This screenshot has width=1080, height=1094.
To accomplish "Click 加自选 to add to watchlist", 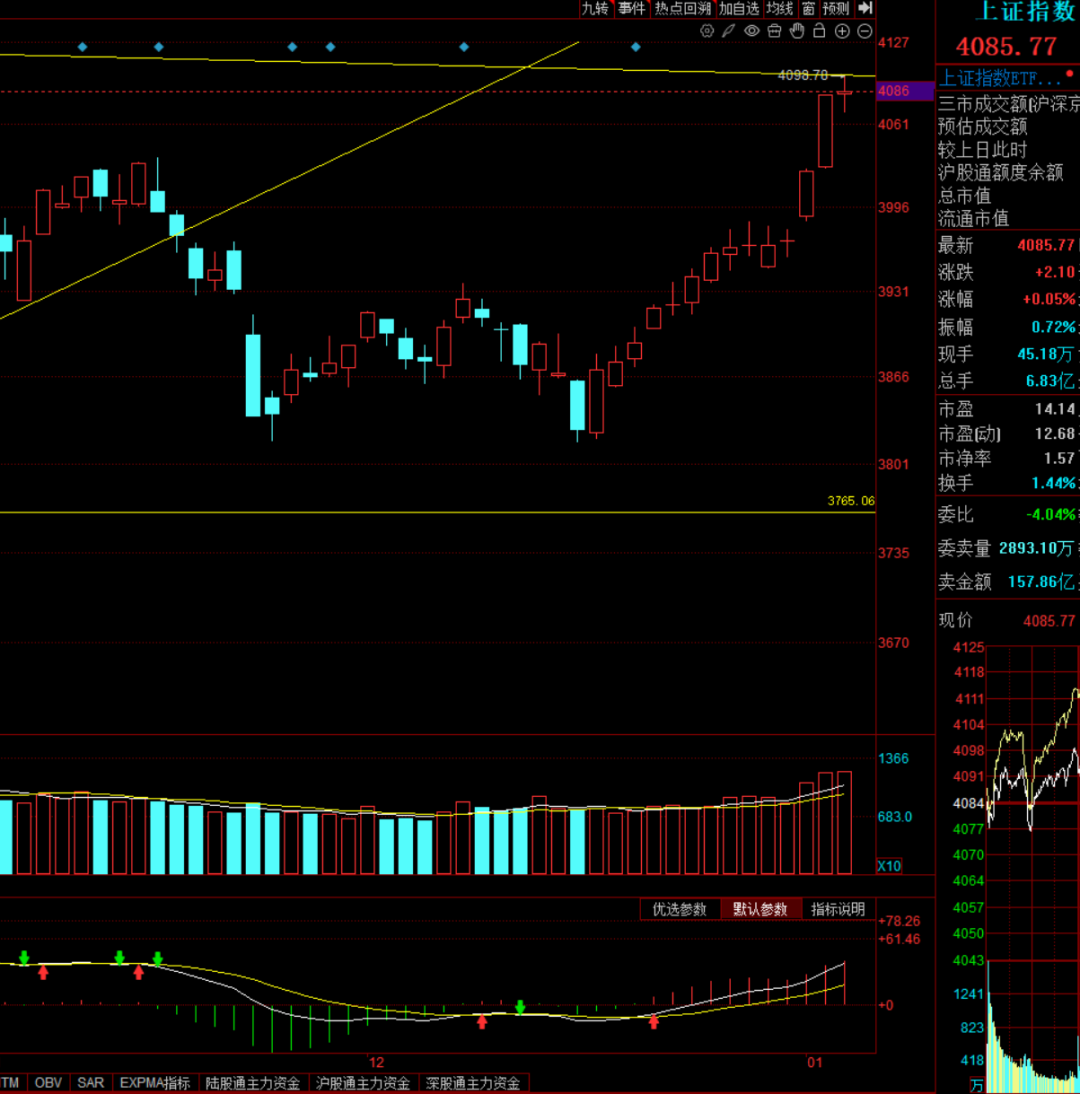I will click(739, 8).
